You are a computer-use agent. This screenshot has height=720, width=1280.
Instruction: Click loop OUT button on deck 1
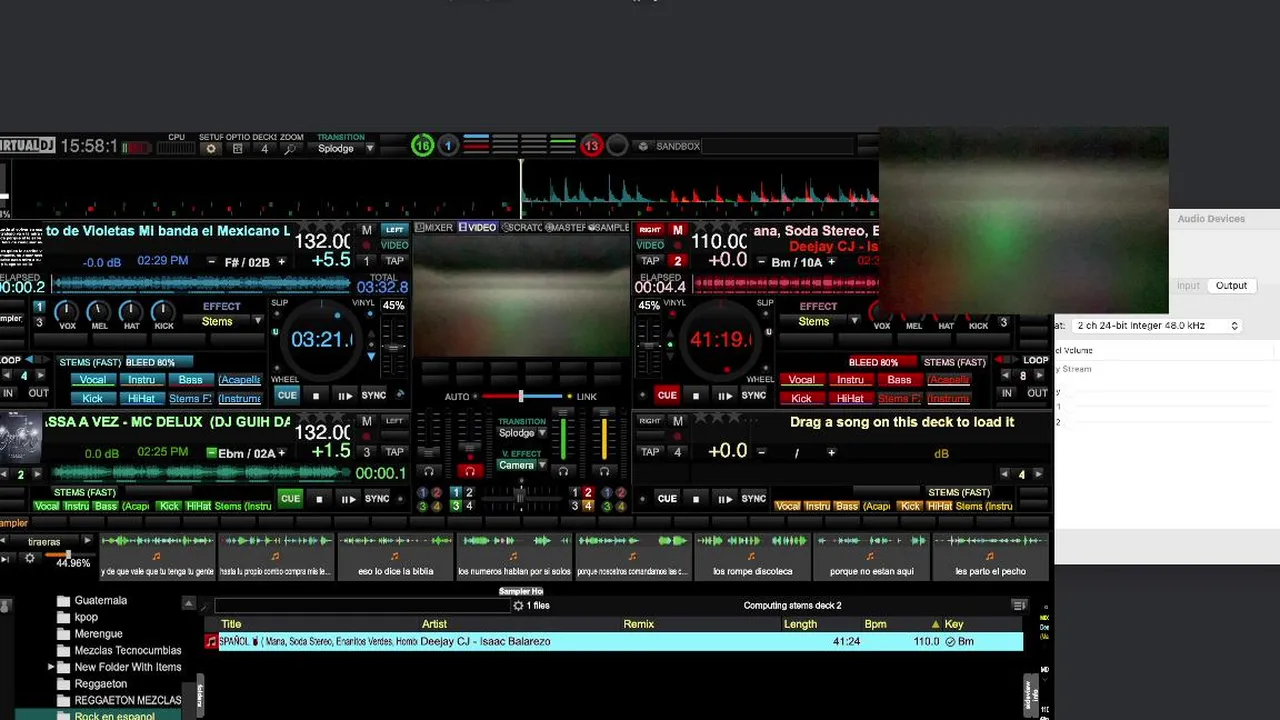tap(38, 393)
